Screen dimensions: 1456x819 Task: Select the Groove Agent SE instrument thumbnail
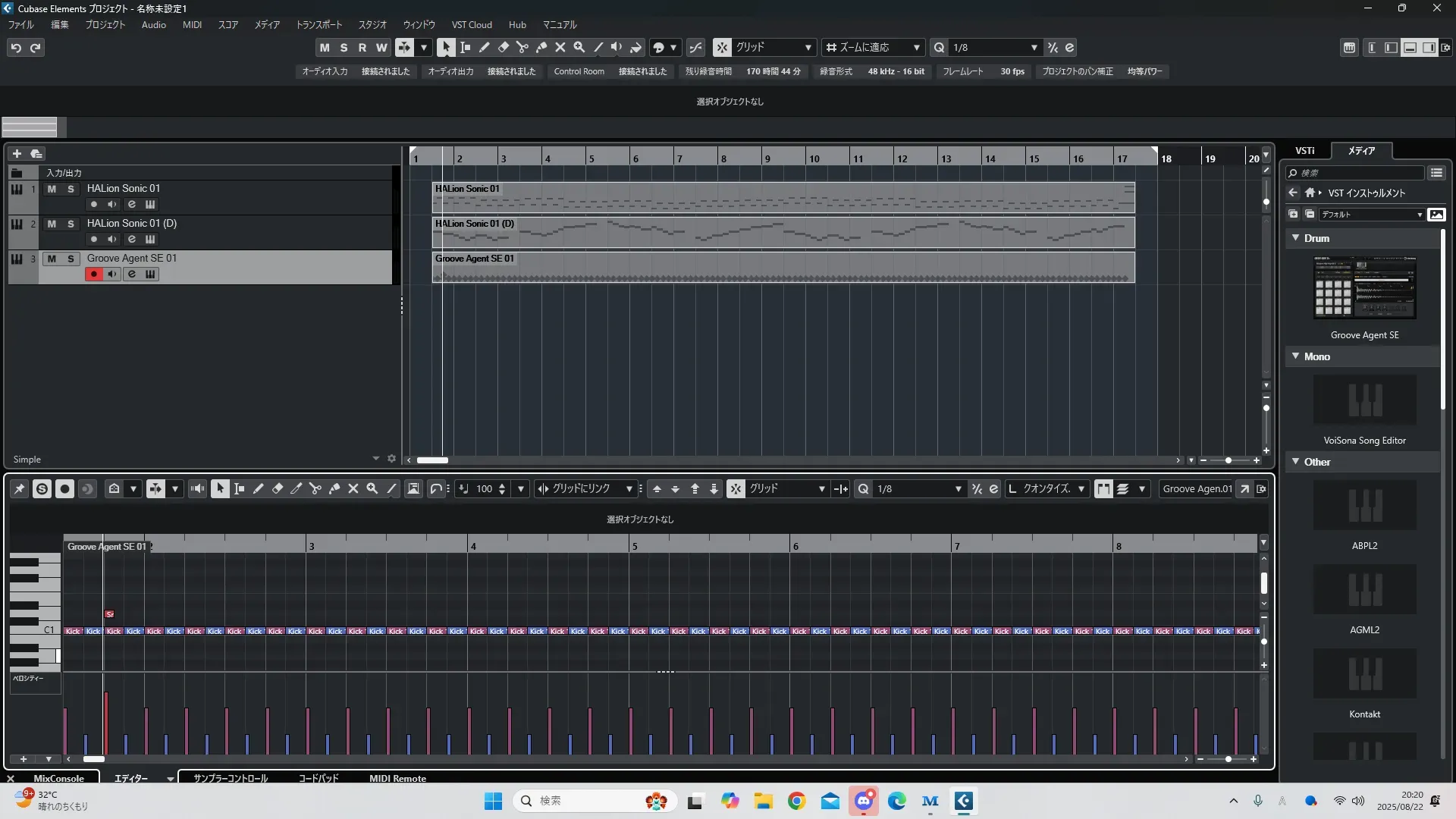click(1364, 287)
